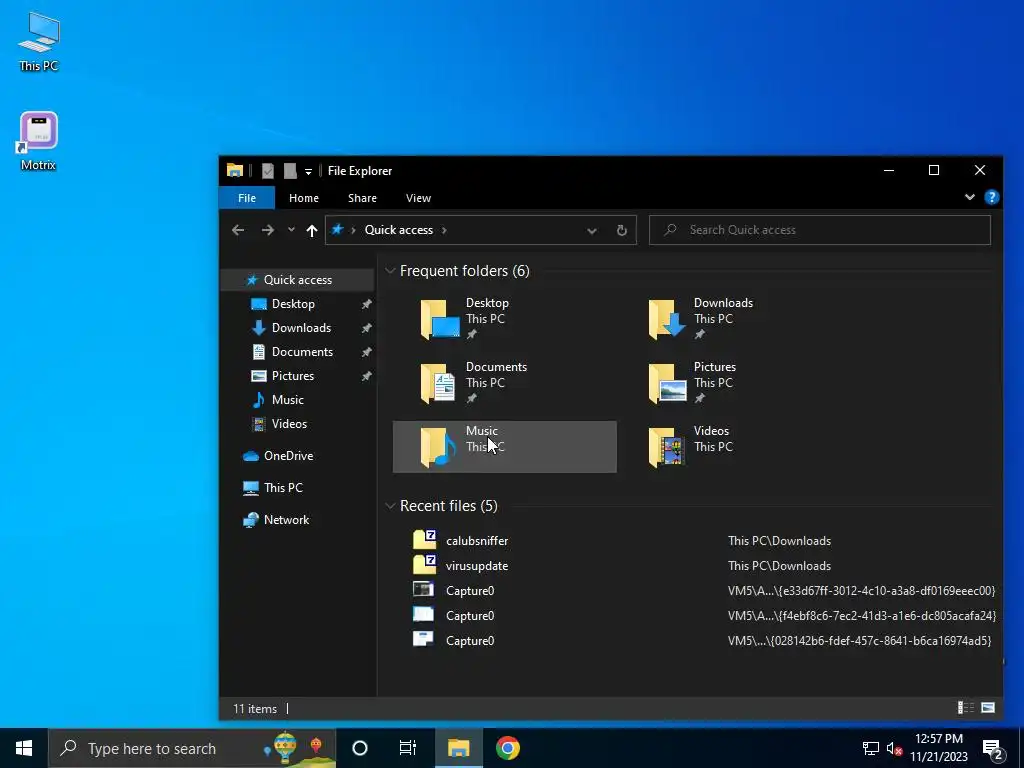Open File Explorer Help icon
The height and width of the screenshot is (768, 1024).
[x=991, y=197]
